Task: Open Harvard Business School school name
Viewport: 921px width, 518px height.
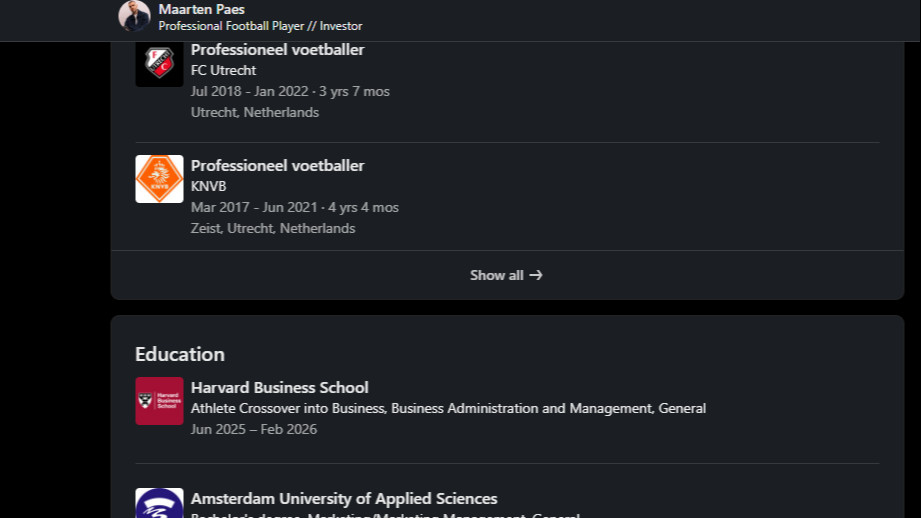Action: coord(280,388)
